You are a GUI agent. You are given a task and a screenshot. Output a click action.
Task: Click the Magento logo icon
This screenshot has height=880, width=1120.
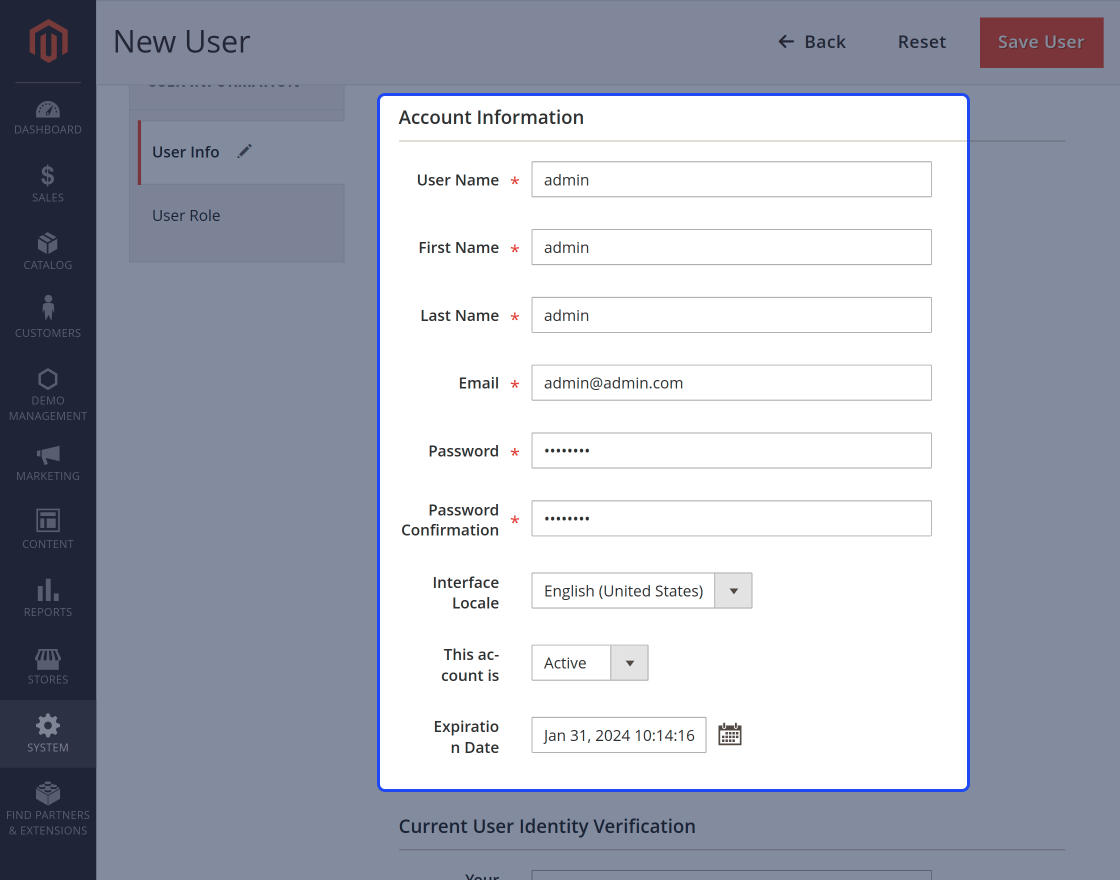tap(48, 41)
